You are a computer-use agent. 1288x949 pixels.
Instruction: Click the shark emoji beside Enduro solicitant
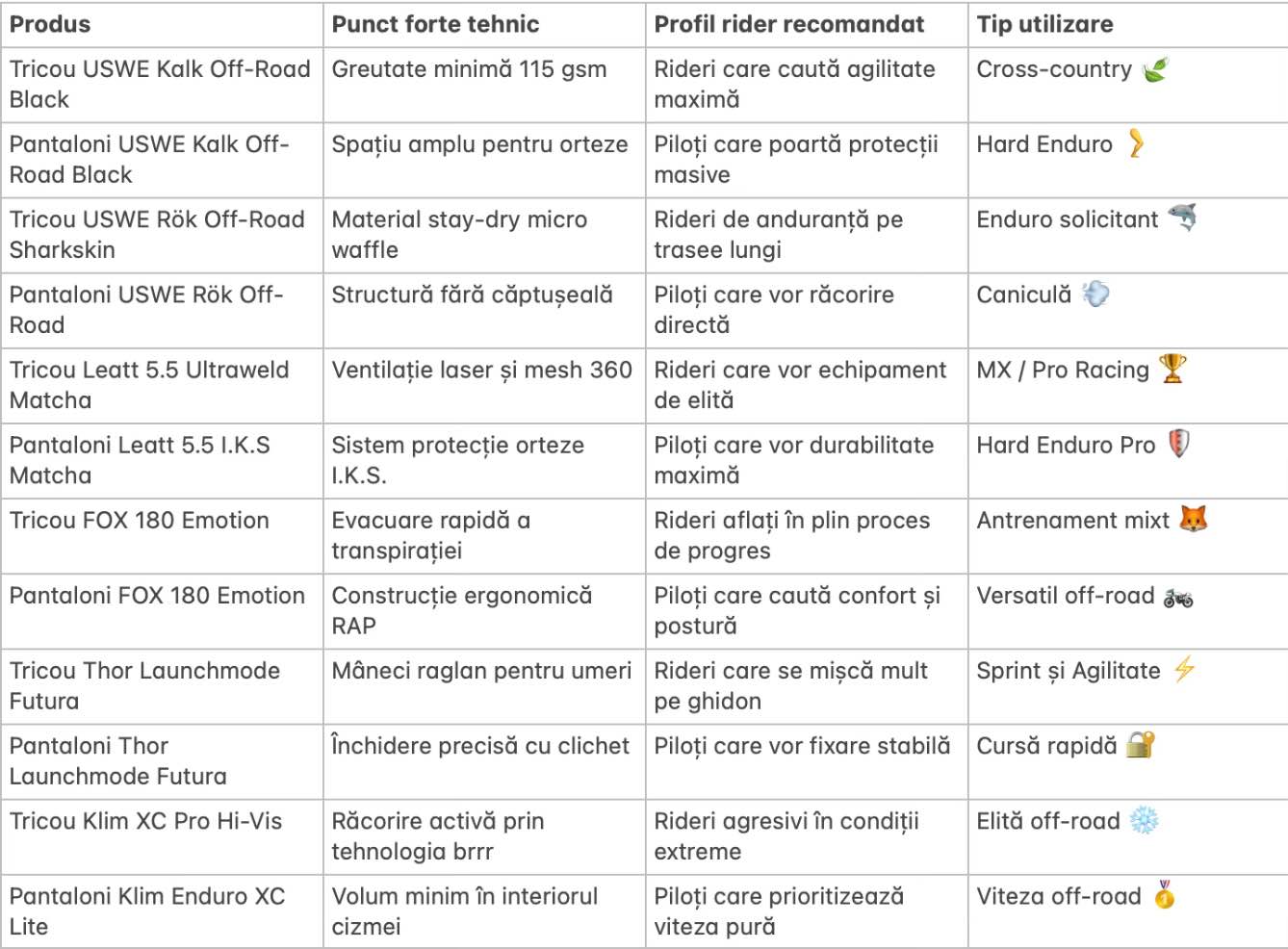tap(1182, 218)
